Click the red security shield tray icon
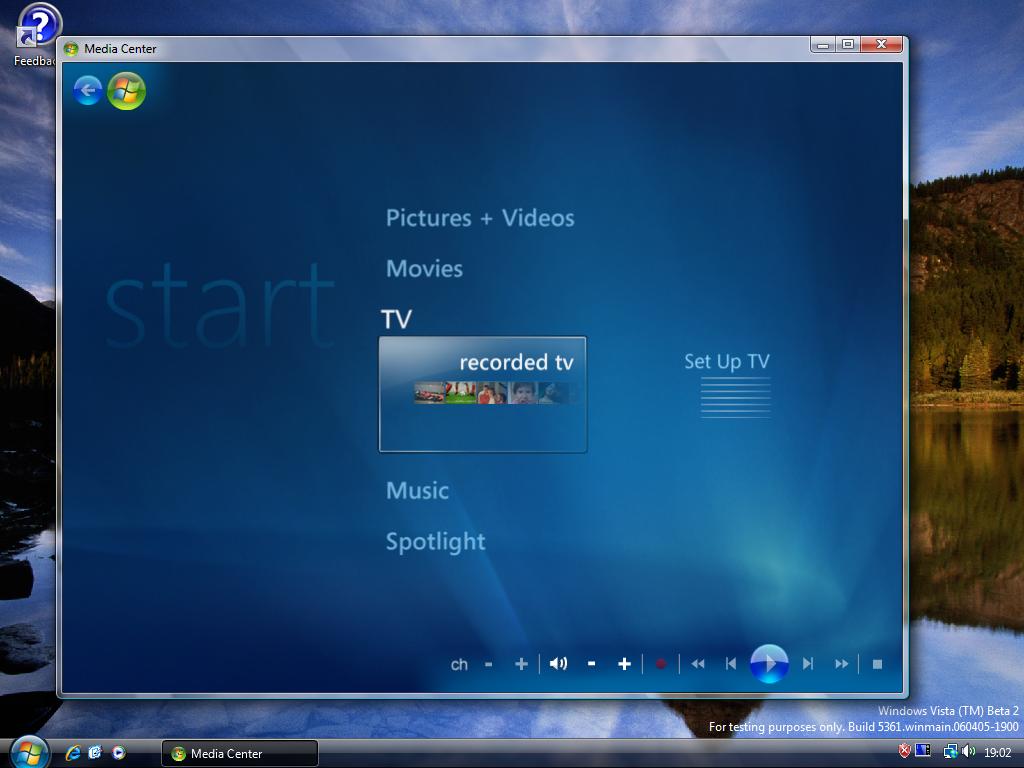 [904, 752]
